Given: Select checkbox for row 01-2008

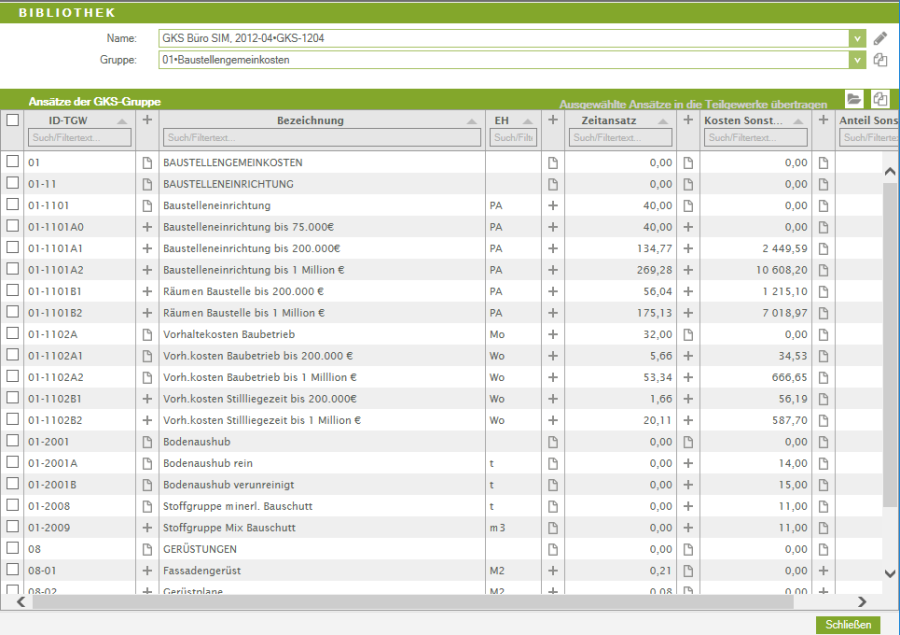Looking at the screenshot, I should (12, 506).
